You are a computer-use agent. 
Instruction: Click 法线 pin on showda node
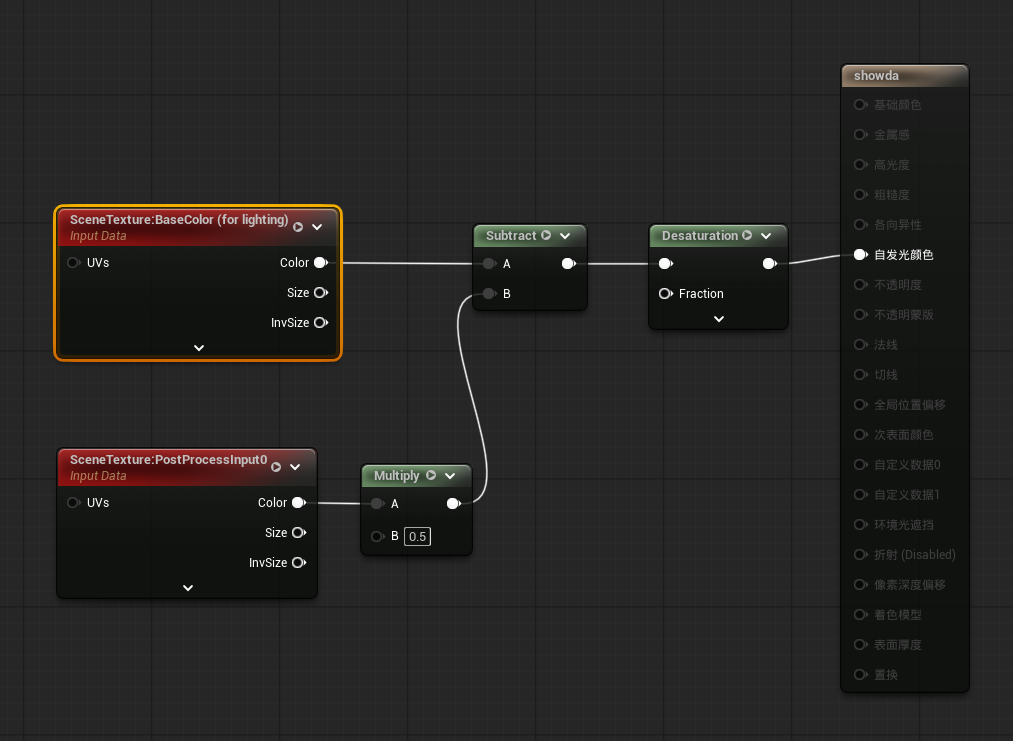pos(861,344)
